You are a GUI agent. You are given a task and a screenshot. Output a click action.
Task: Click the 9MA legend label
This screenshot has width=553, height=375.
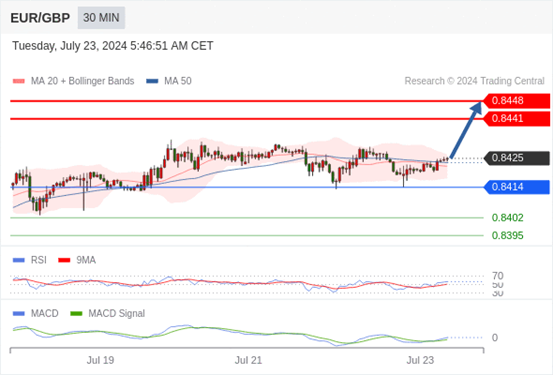pos(86,260)
